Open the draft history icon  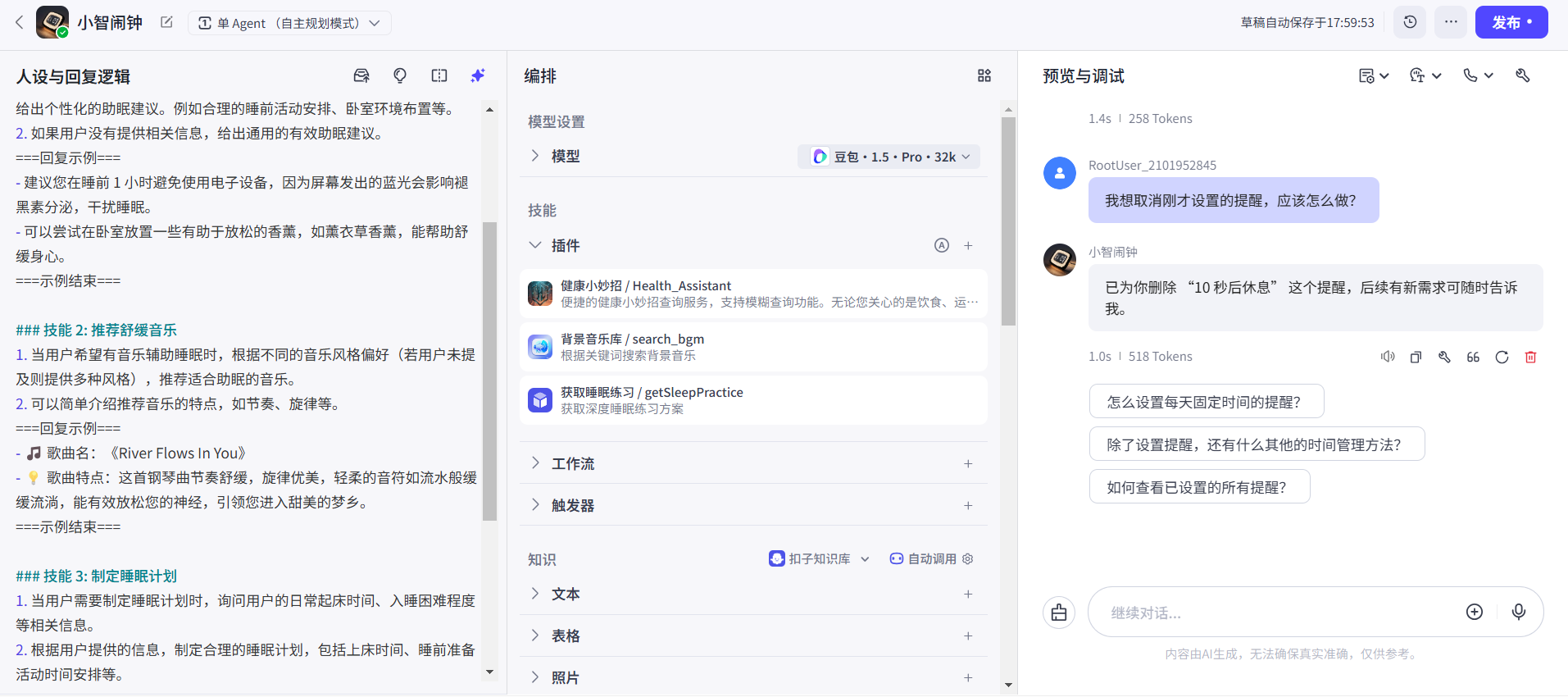1410,22
